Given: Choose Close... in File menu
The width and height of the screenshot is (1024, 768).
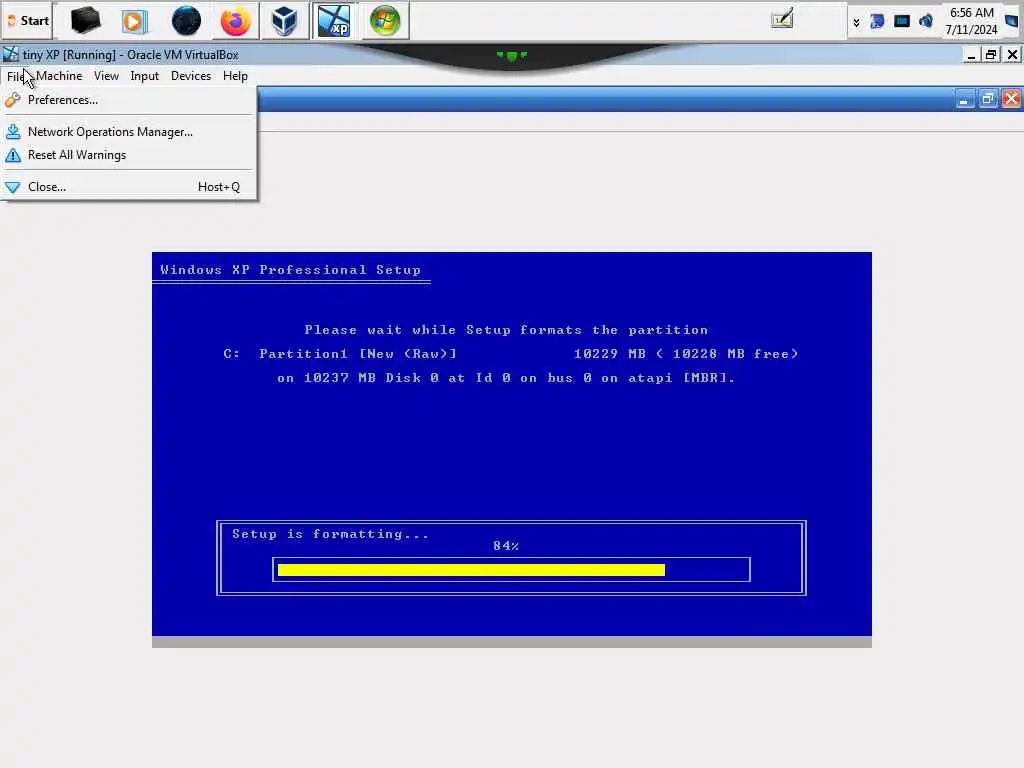Looking at the screenshot, I should pos(129,187).
